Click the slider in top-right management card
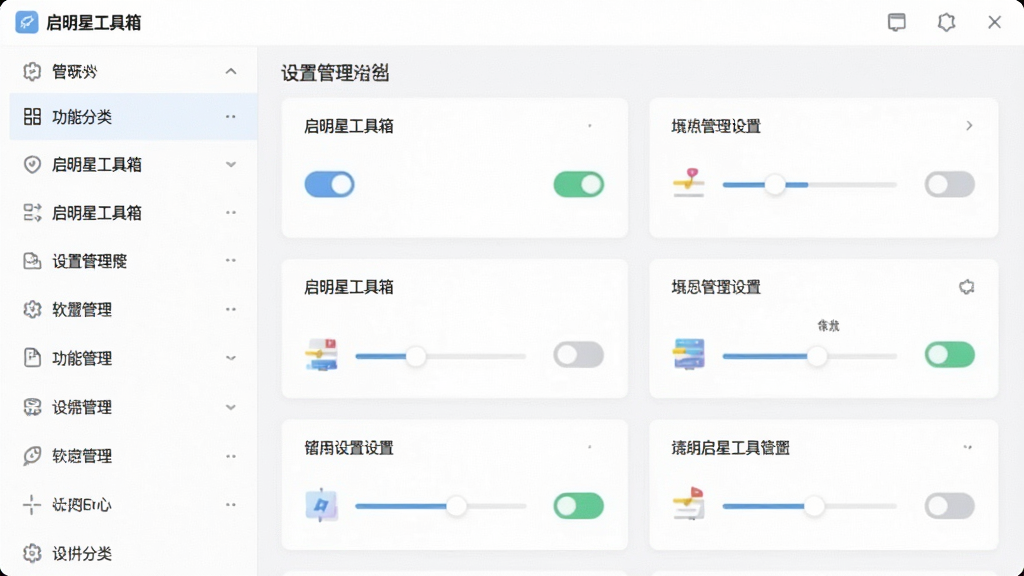 point(810,185)
